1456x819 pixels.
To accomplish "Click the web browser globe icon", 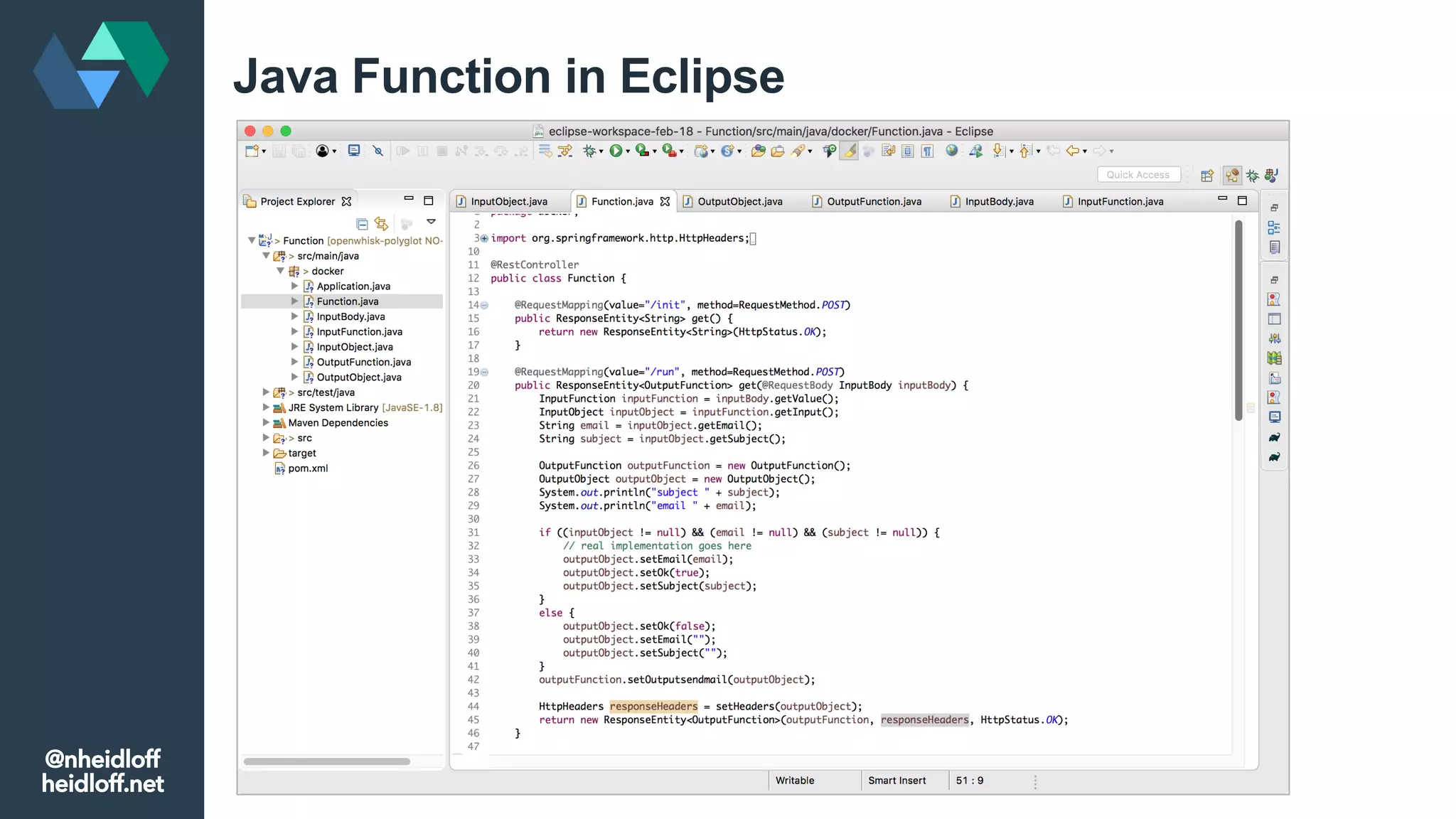I will tap(951, 151).
